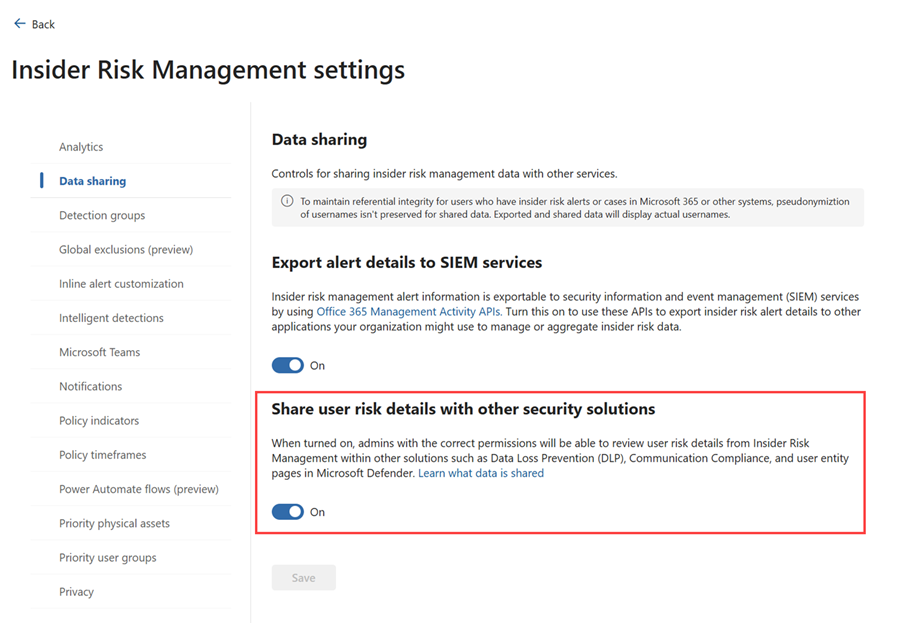Click the info icon in the notice

click(287, 201)
